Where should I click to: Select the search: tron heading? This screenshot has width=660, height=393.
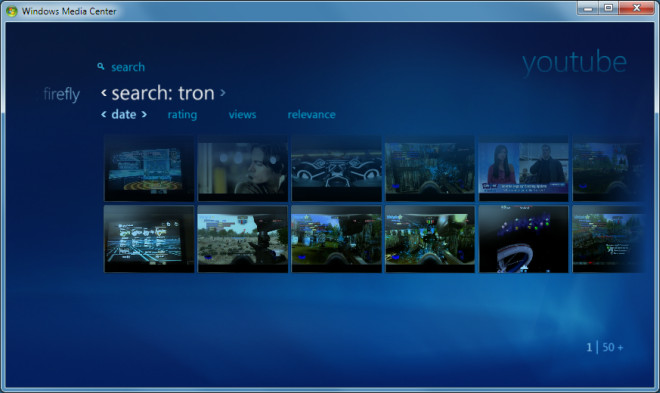tap(163, 93)
